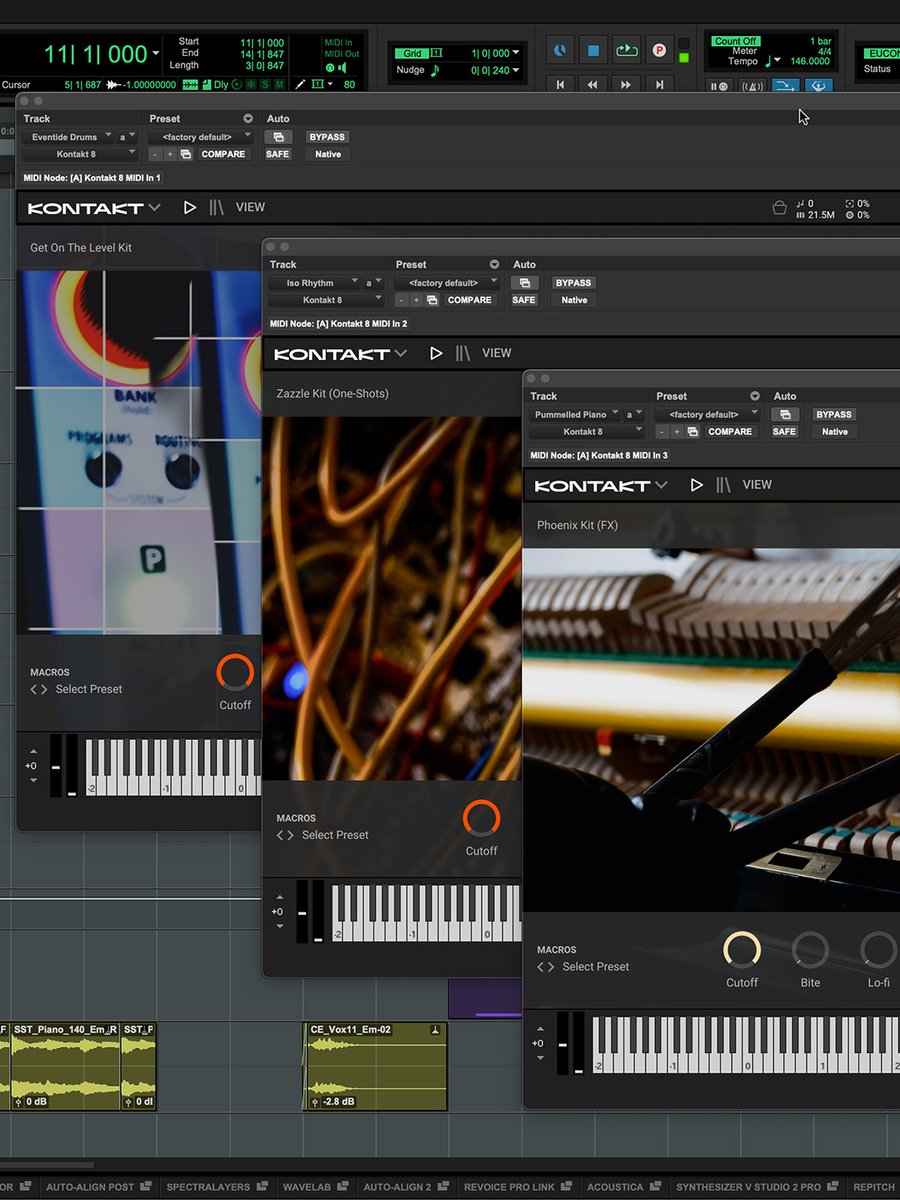Screen dimensions: 900x1200
Task: Click the Stop button in Pro Tools transport
Action: pyautogui.click(x=593, y=50)
